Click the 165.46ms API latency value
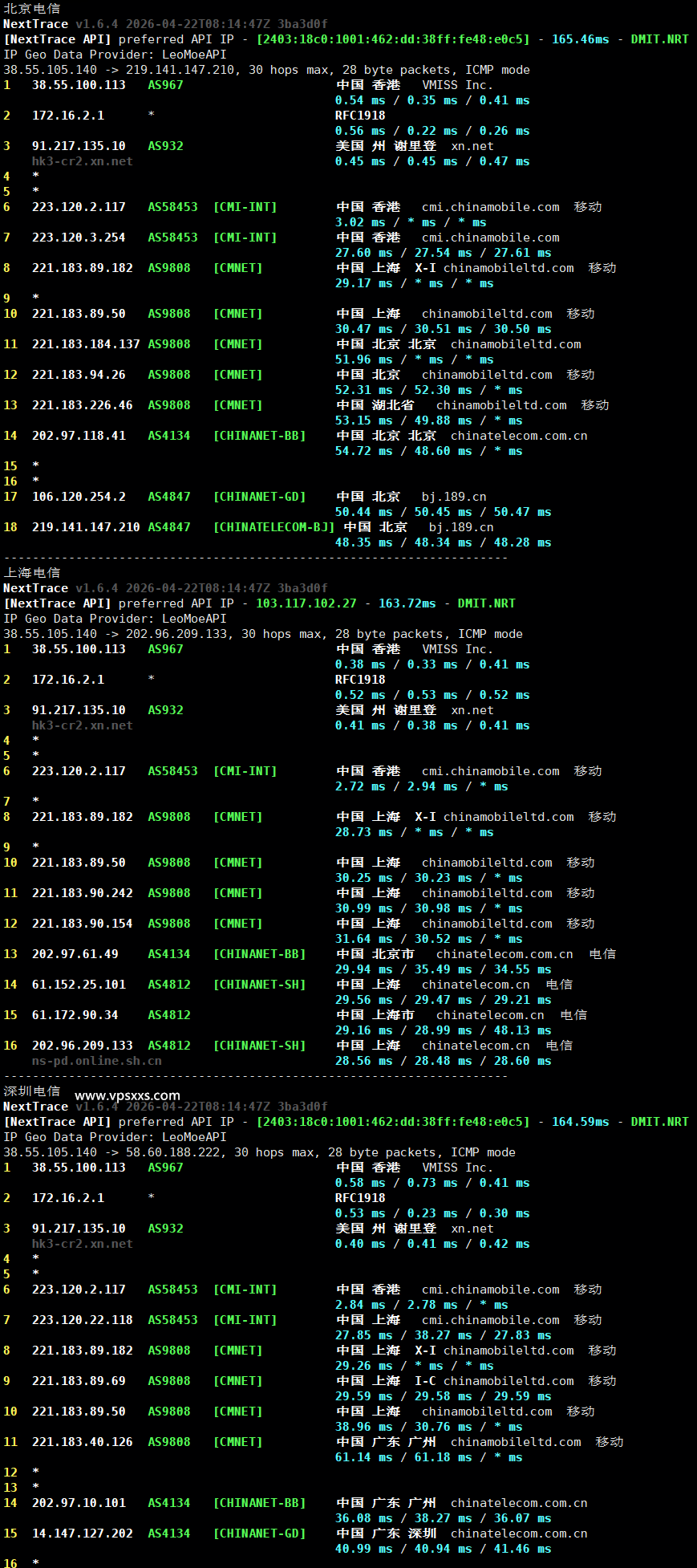The width and height of the screenshot is (697, 1568). point(580,39)
